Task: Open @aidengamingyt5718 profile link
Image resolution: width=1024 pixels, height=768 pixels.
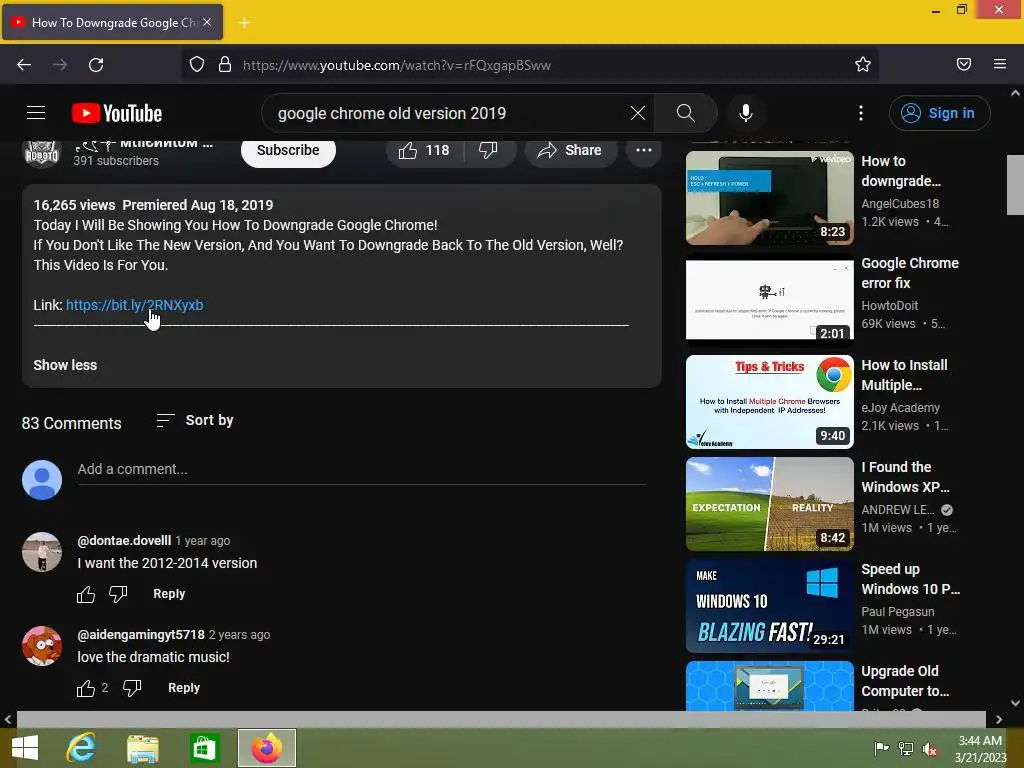Action: tap(141, 635)
